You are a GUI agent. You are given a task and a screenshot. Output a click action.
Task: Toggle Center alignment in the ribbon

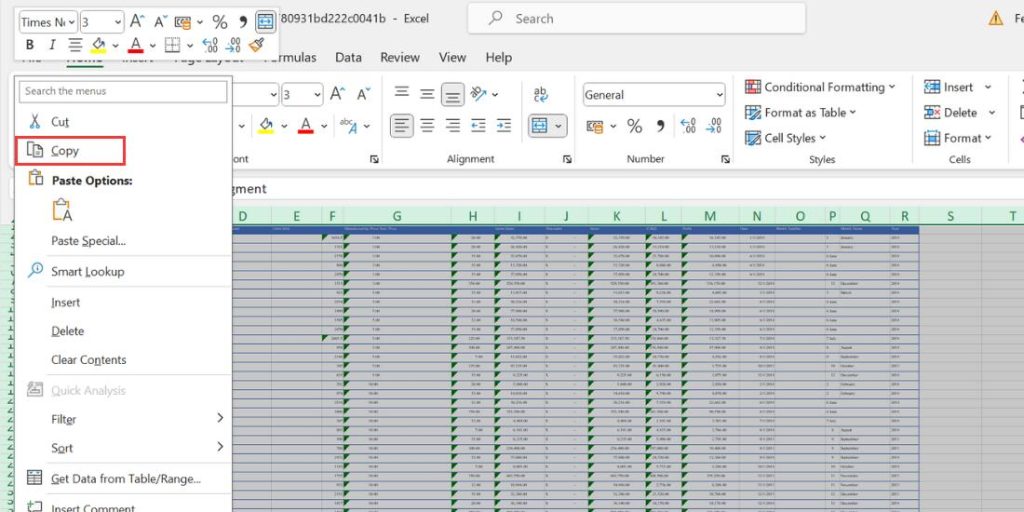point(427,125)
